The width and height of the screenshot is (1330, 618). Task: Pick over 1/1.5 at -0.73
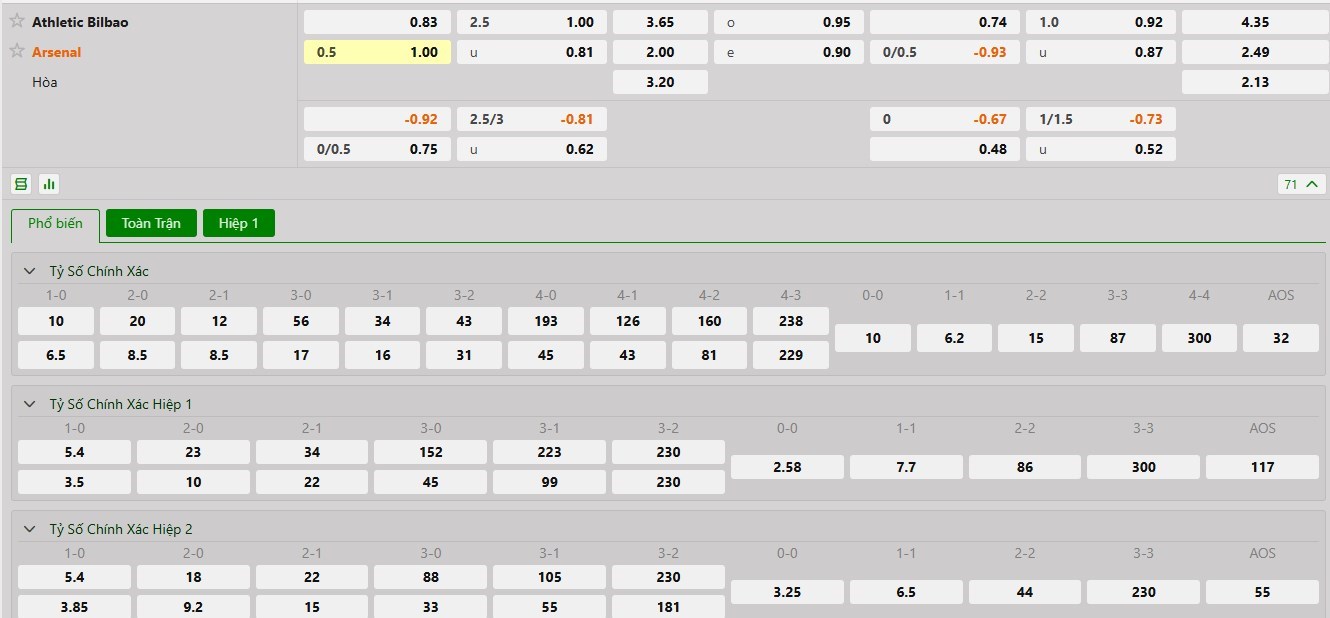point(1101,119)
